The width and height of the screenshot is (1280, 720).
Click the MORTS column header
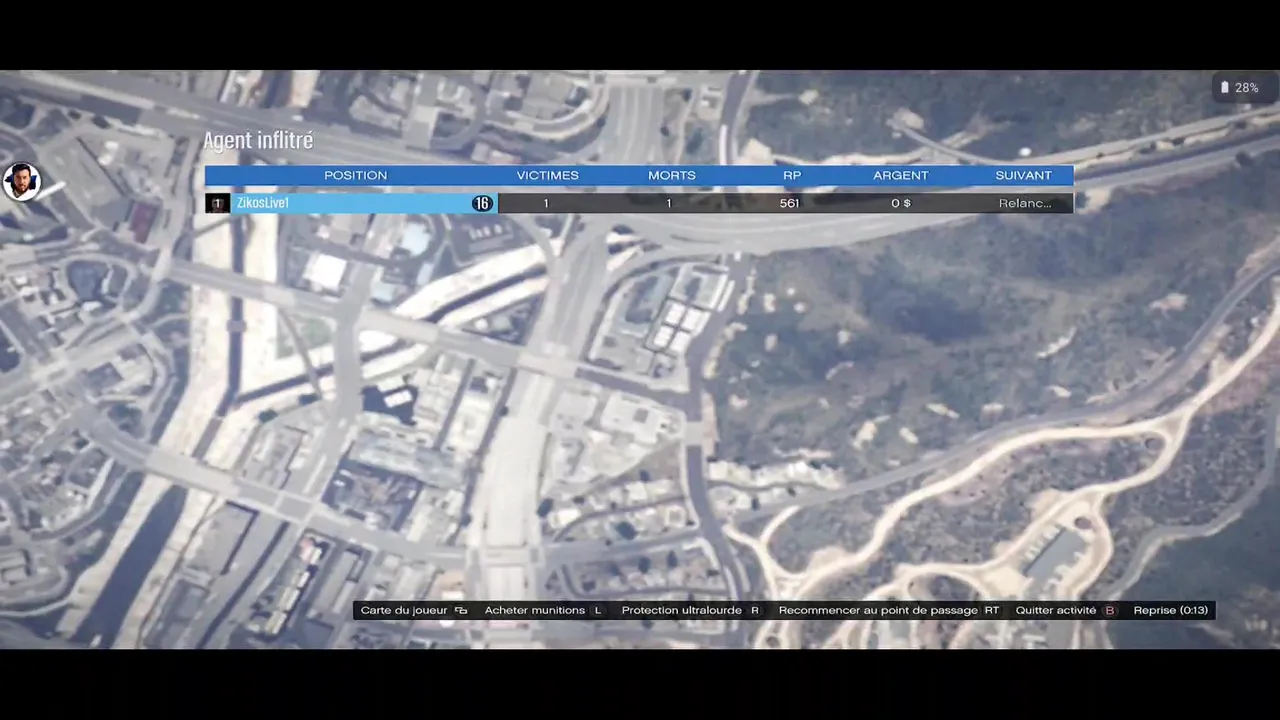[x=671, y=175]
